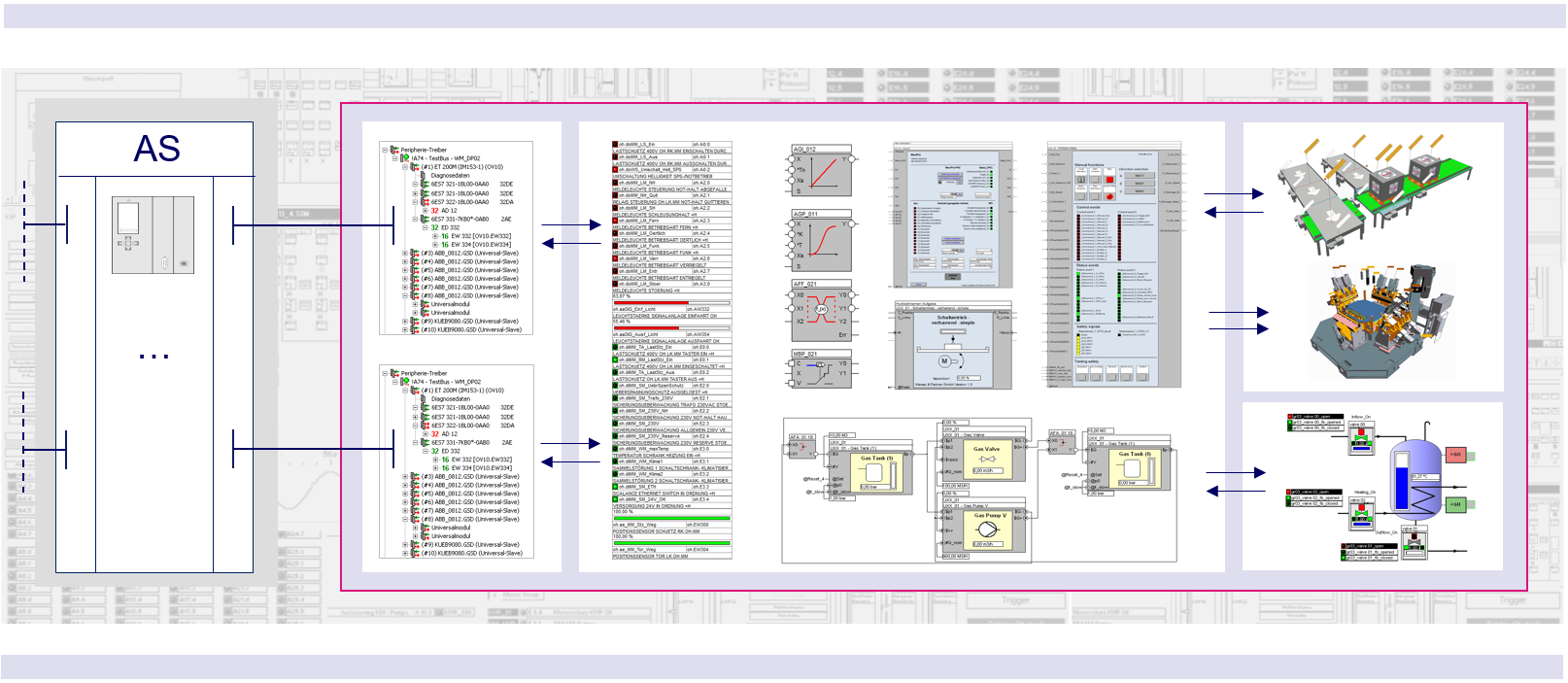Select EW 334 [OV10.EW334] in upper tree
Viewport: 1568px width, 683px height.
point(475,244)
